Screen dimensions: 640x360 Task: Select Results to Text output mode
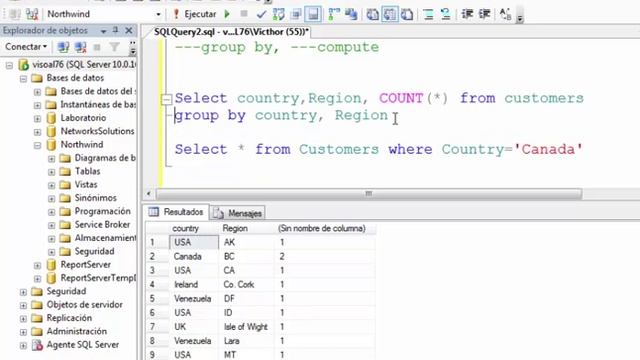tap(372, 15)
